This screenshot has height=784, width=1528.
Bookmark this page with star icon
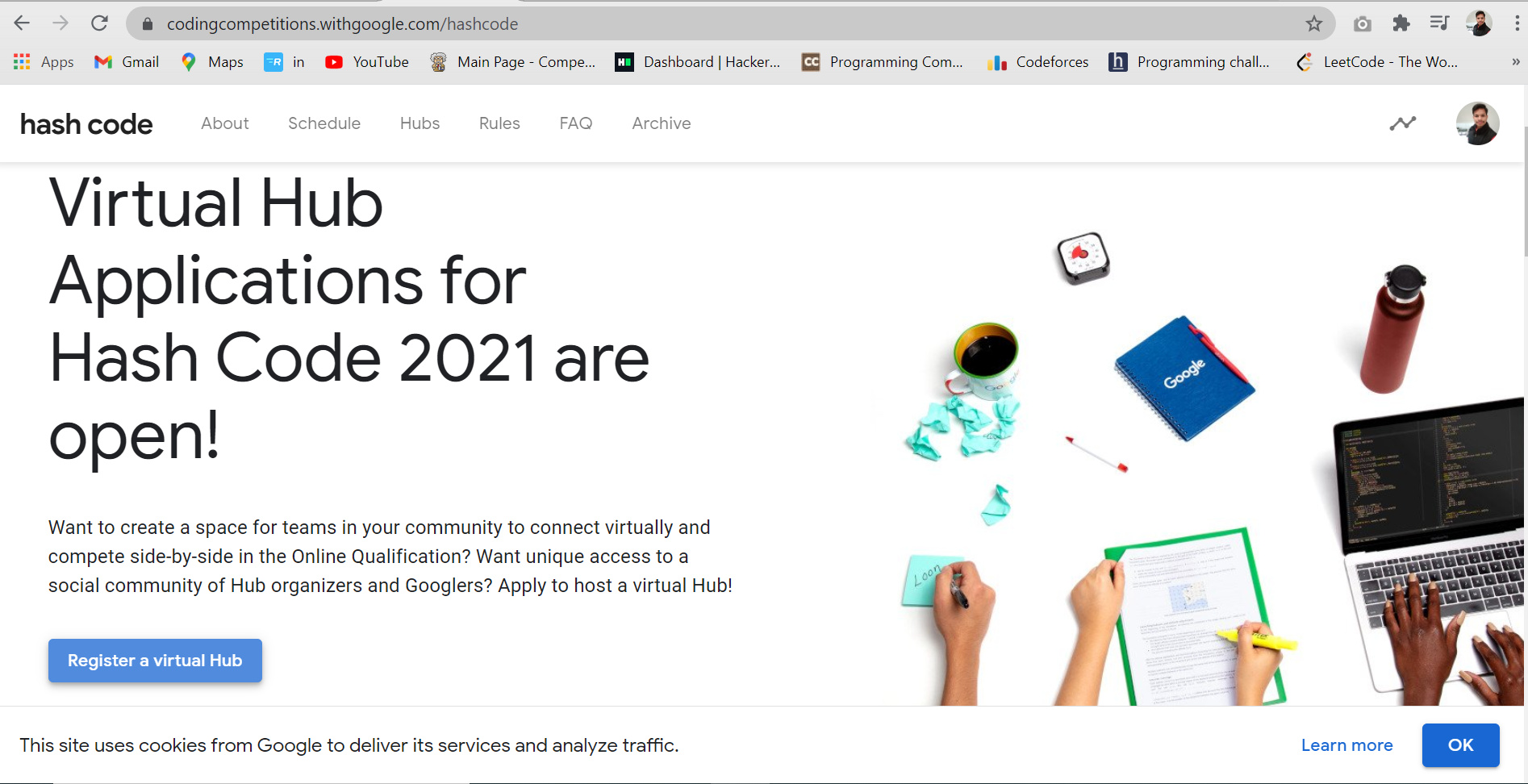(x=1314, y=24)
